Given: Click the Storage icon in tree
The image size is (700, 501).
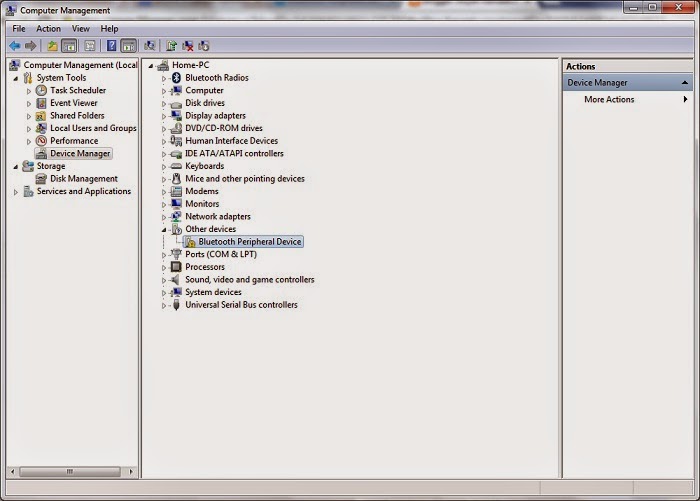Looking at the screenshot, I should click(x=28, y=166).
